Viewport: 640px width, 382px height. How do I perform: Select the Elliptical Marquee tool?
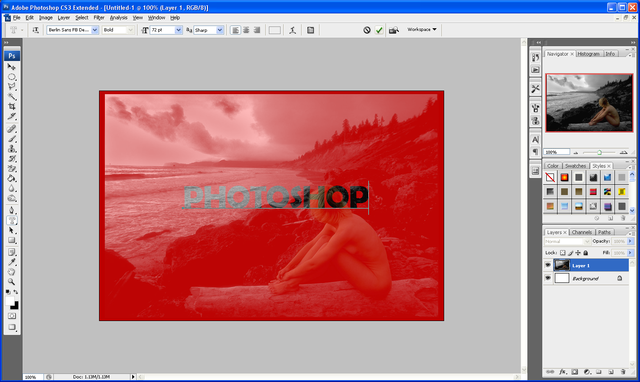(12, 77)
